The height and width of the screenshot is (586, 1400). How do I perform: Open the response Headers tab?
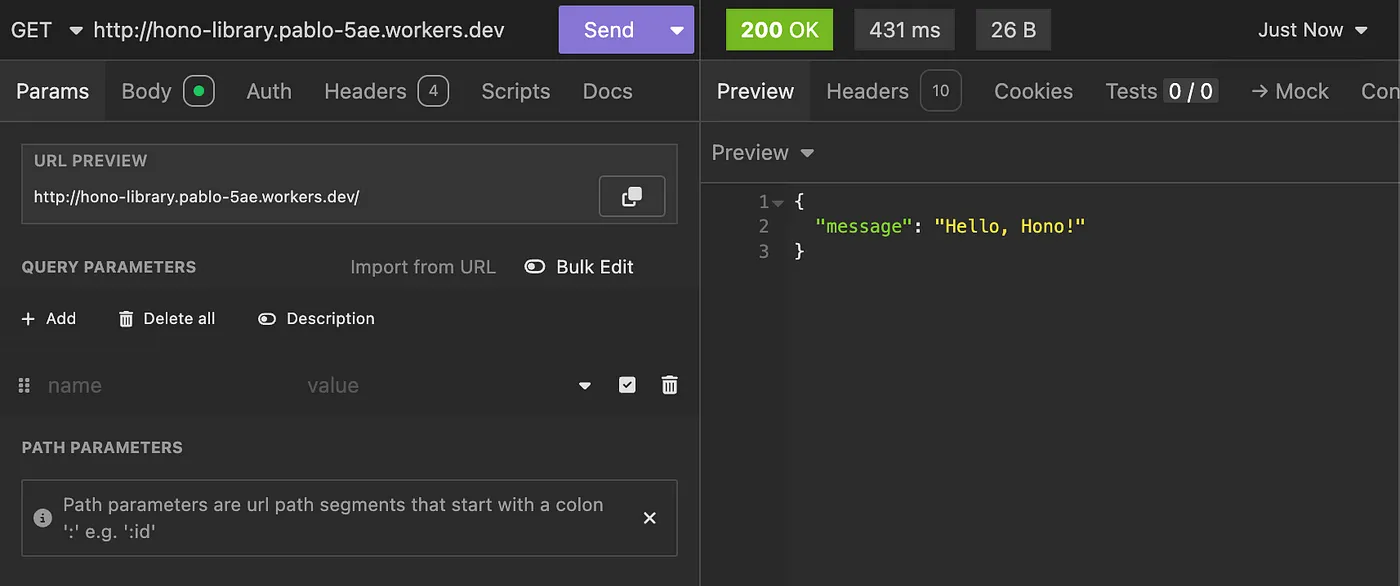[893, 91]
